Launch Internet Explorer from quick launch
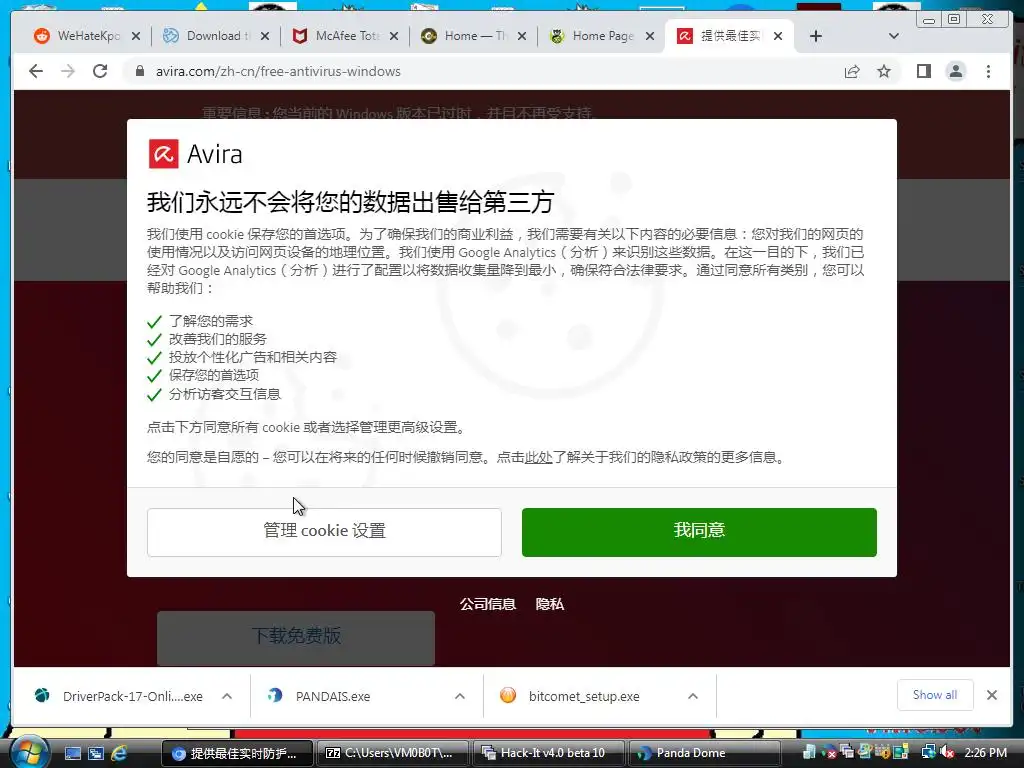This screenshot has width=1024, height=768. coord(119,753)
